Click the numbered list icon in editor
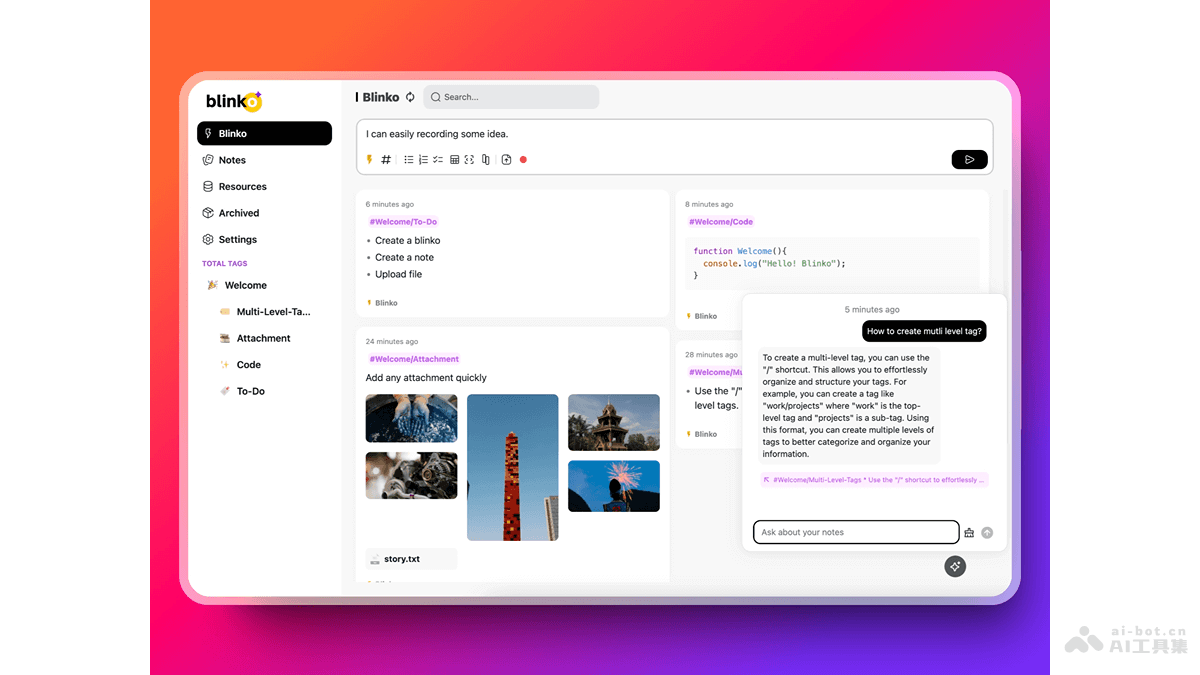1200x675 pixels. 422,159
